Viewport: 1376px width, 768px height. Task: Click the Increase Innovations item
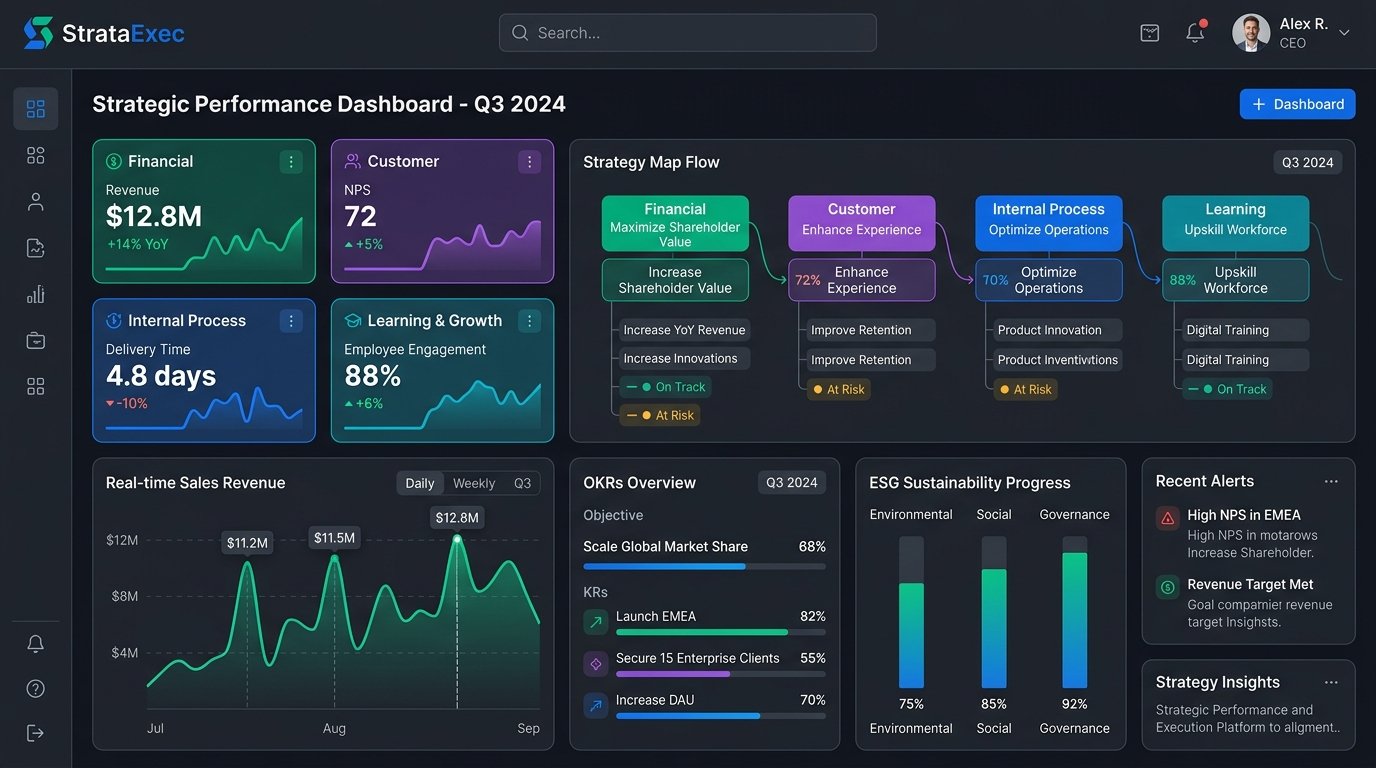coord(684,358)
